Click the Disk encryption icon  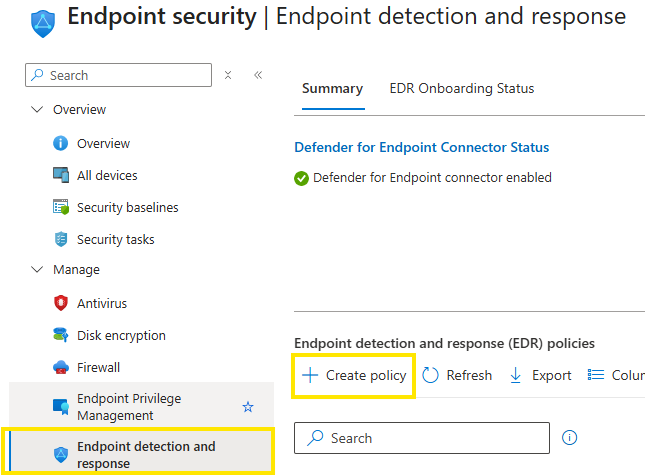click(61, 336)
